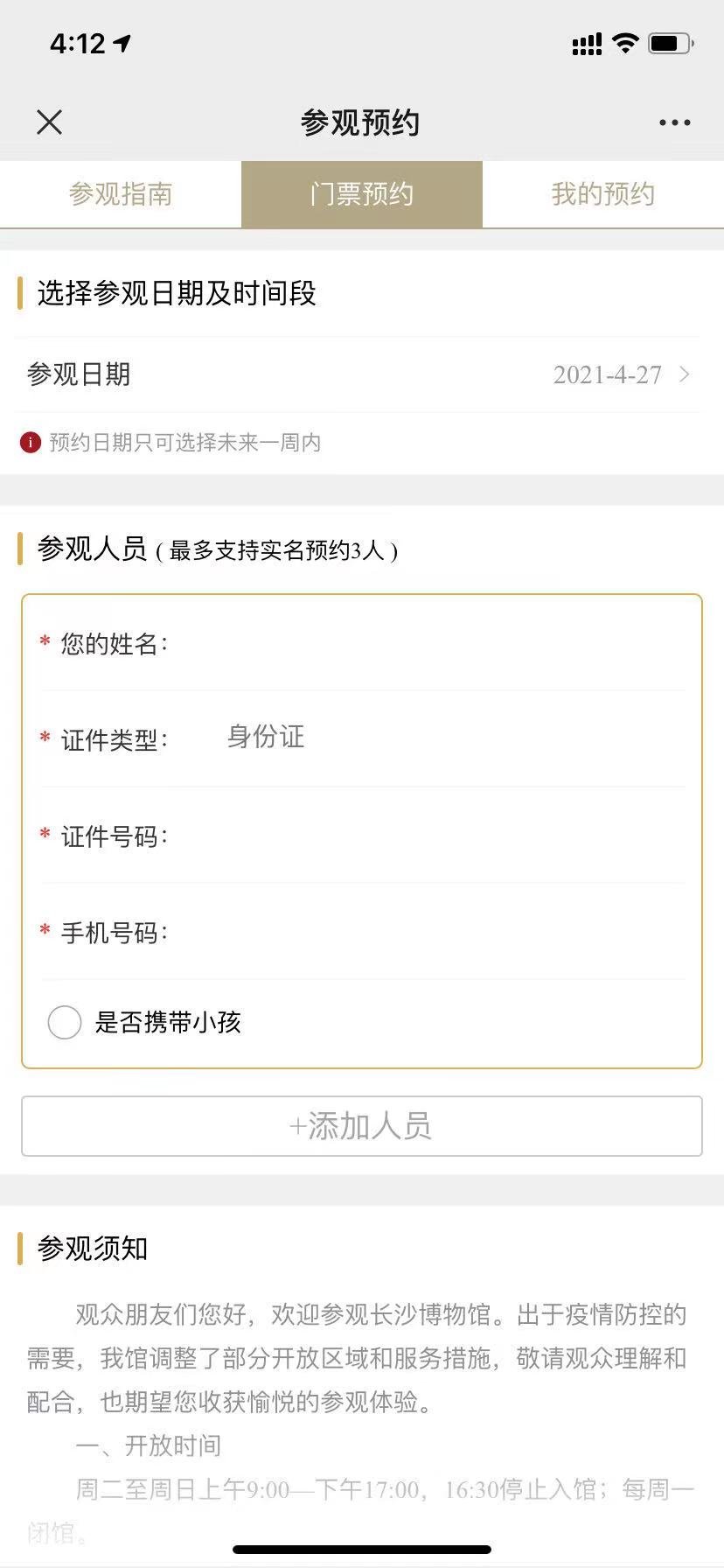Expand the 参观日期 chevron arrow
Screen dimensions: 724x1568
pos(685,374)
